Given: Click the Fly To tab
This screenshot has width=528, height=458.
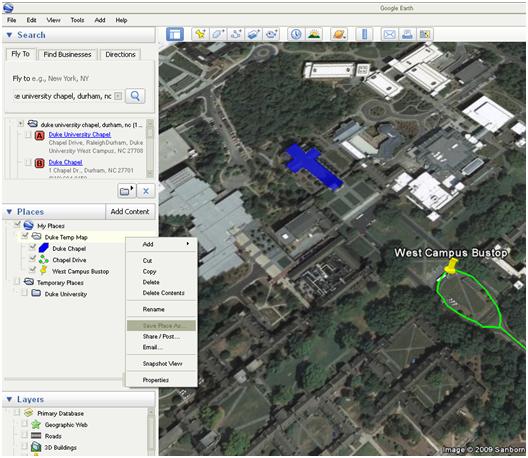Looking at the screenshot, I should 21,54.
